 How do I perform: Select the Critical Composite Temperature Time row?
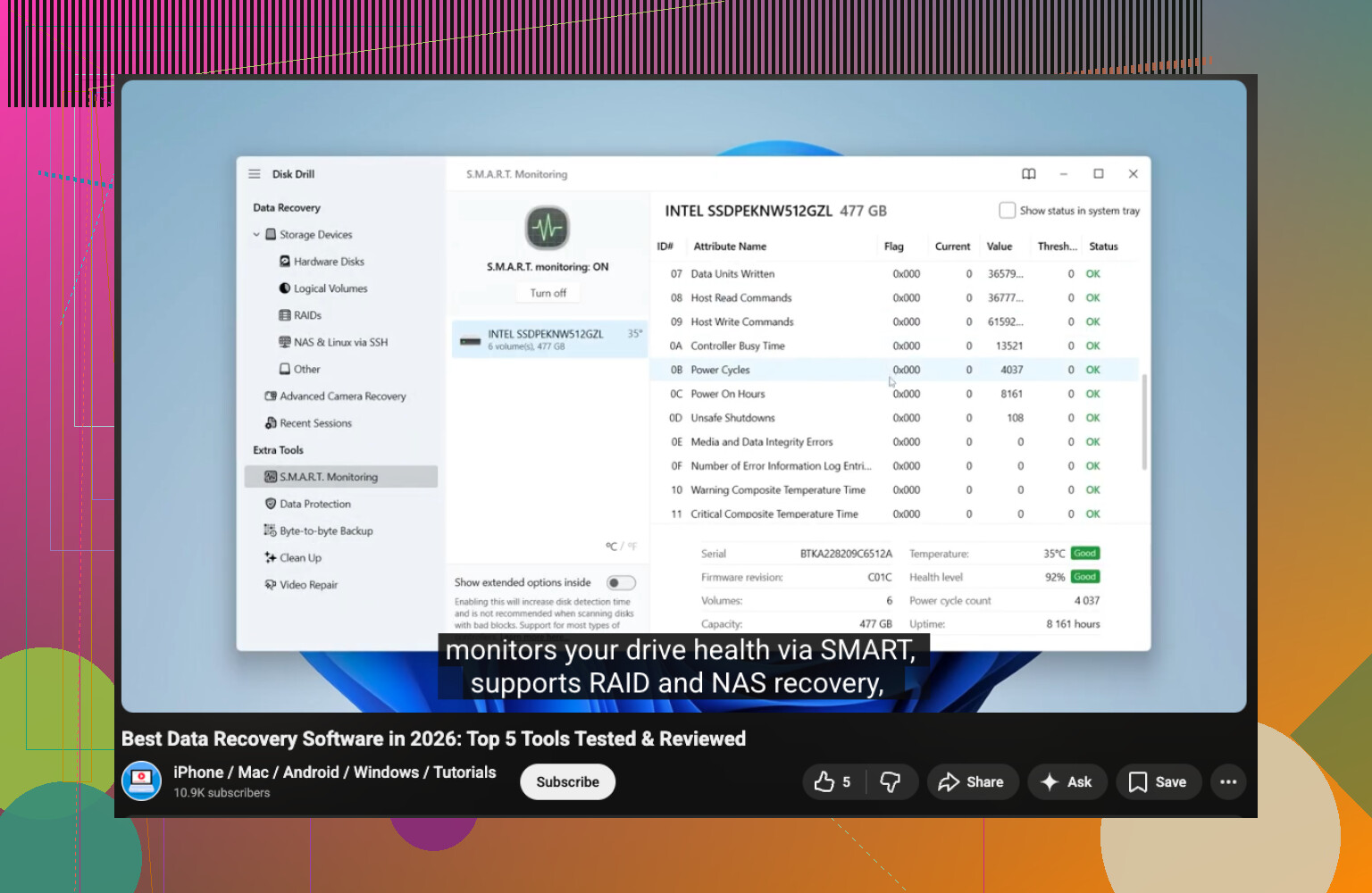tap(896, 513)
